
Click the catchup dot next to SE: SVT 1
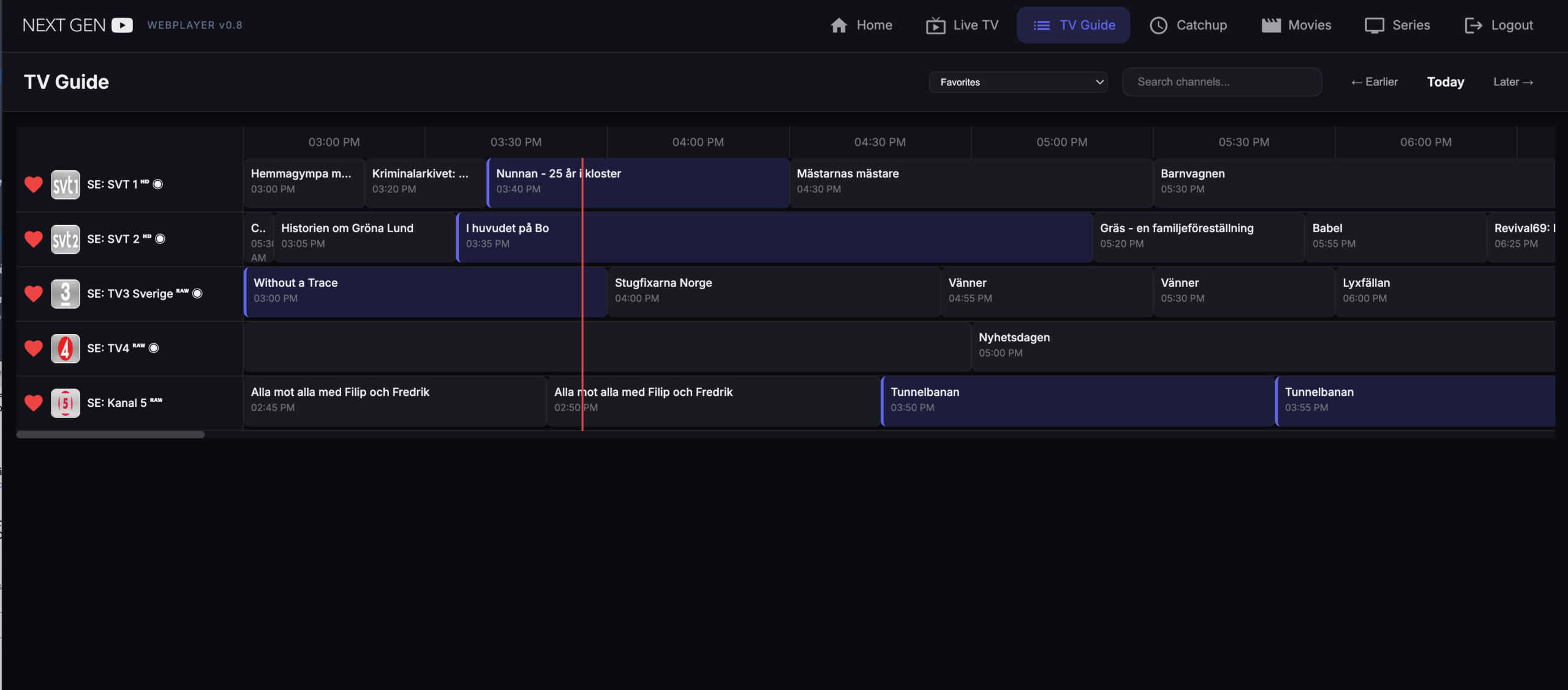[158, 184]
